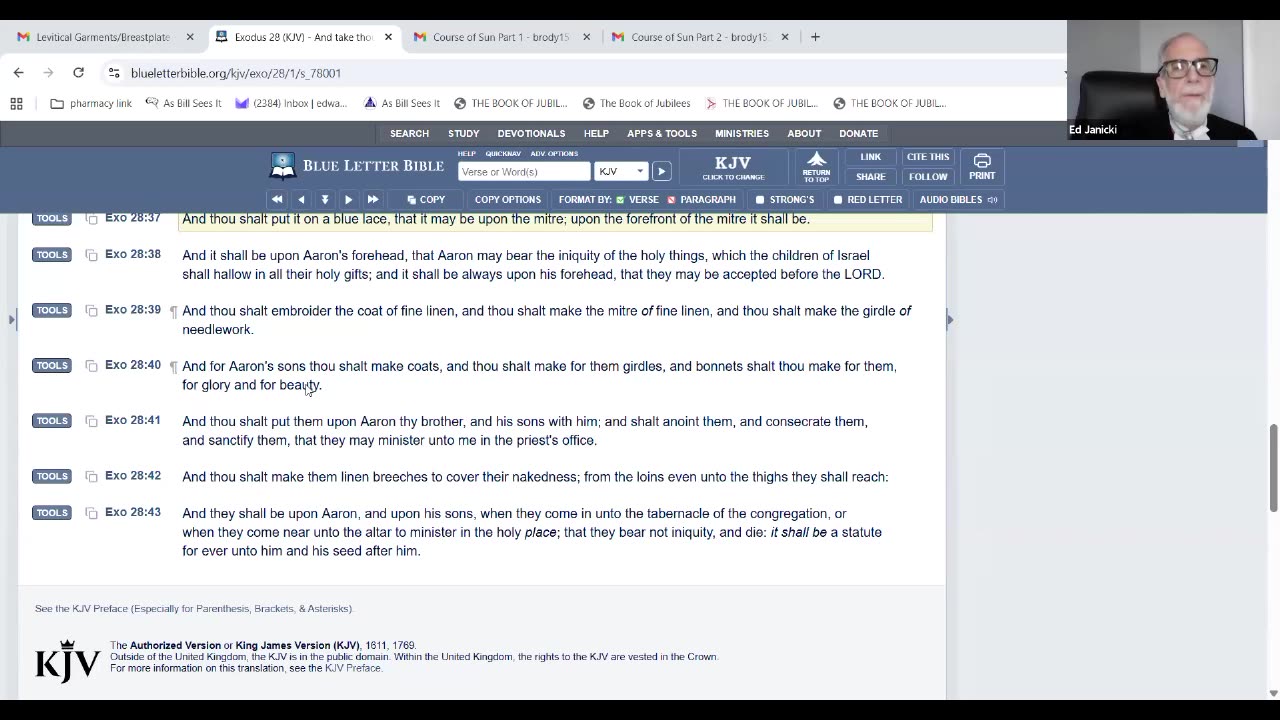The image size is (1280, 720).
Task: Open Tools menu for Exo 28:40
Action: (x=52, y=365)
